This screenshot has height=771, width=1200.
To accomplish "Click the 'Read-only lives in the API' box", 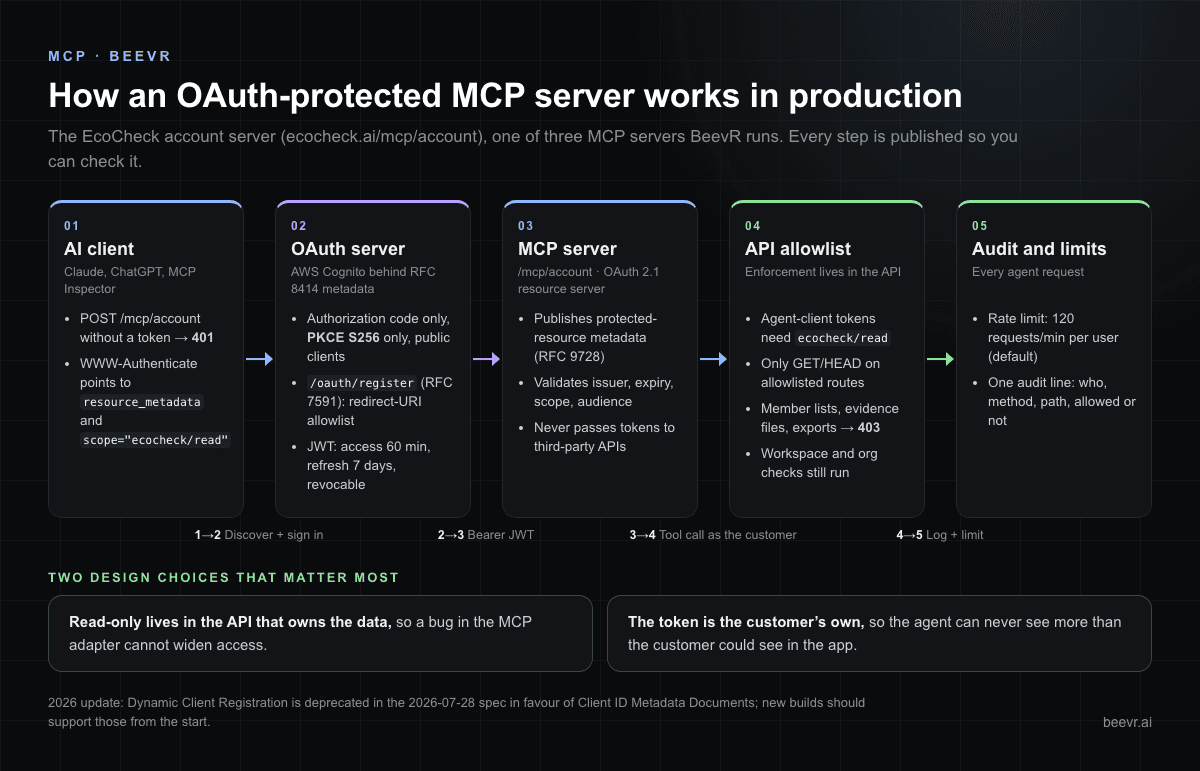I will [x=320, y=633].
